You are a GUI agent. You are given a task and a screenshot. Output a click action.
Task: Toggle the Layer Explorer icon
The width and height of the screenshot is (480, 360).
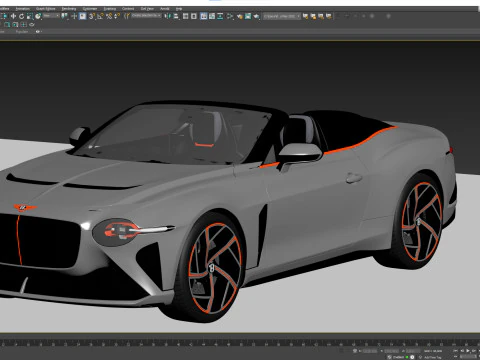click(194, 16)
